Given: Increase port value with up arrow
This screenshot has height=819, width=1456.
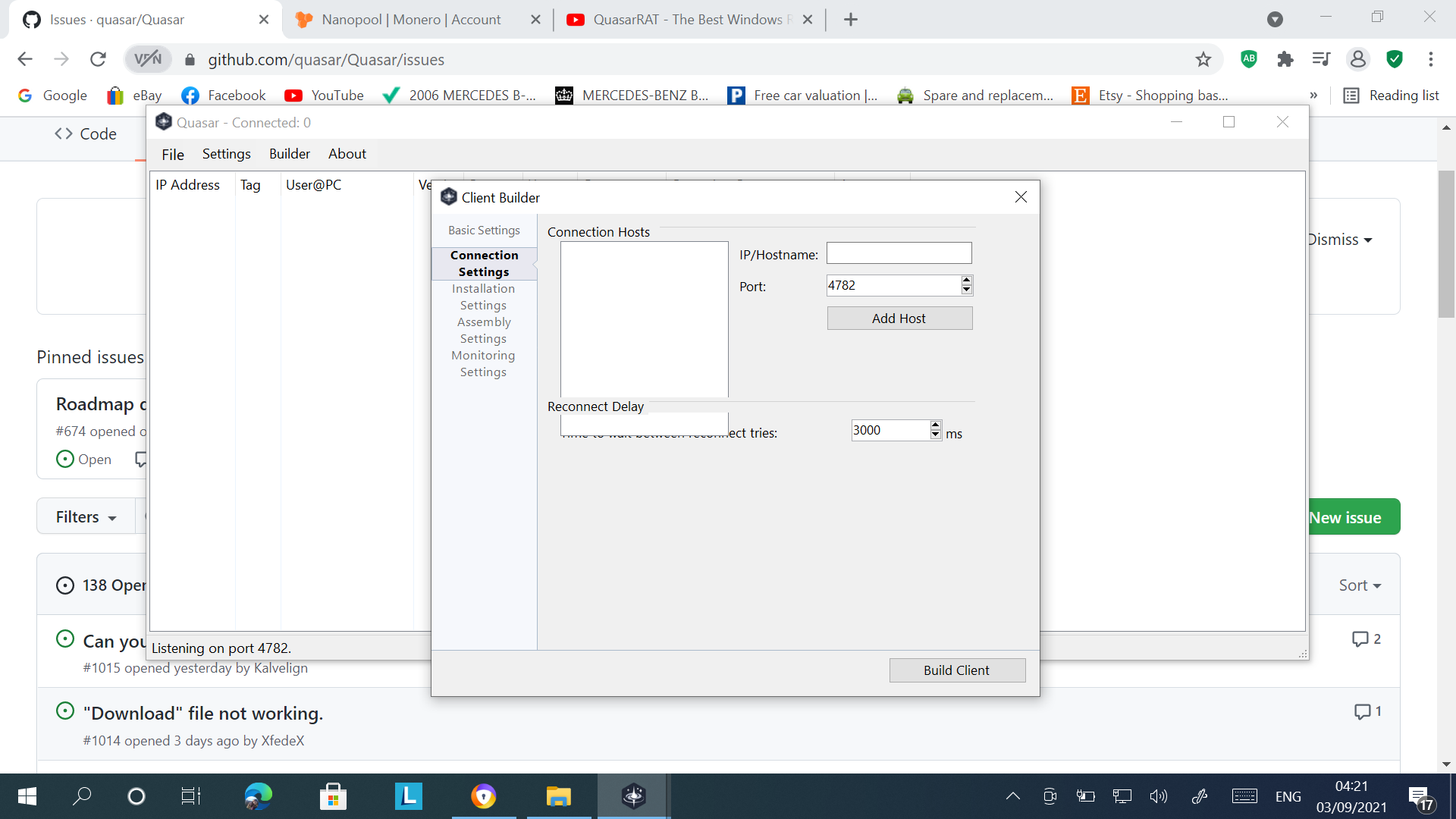Looking at the screenshot, I should point(966,281).
